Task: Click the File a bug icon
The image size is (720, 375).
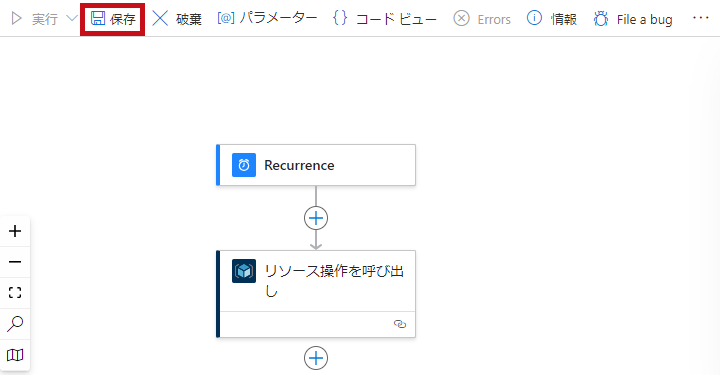Action: pos(601,19)
